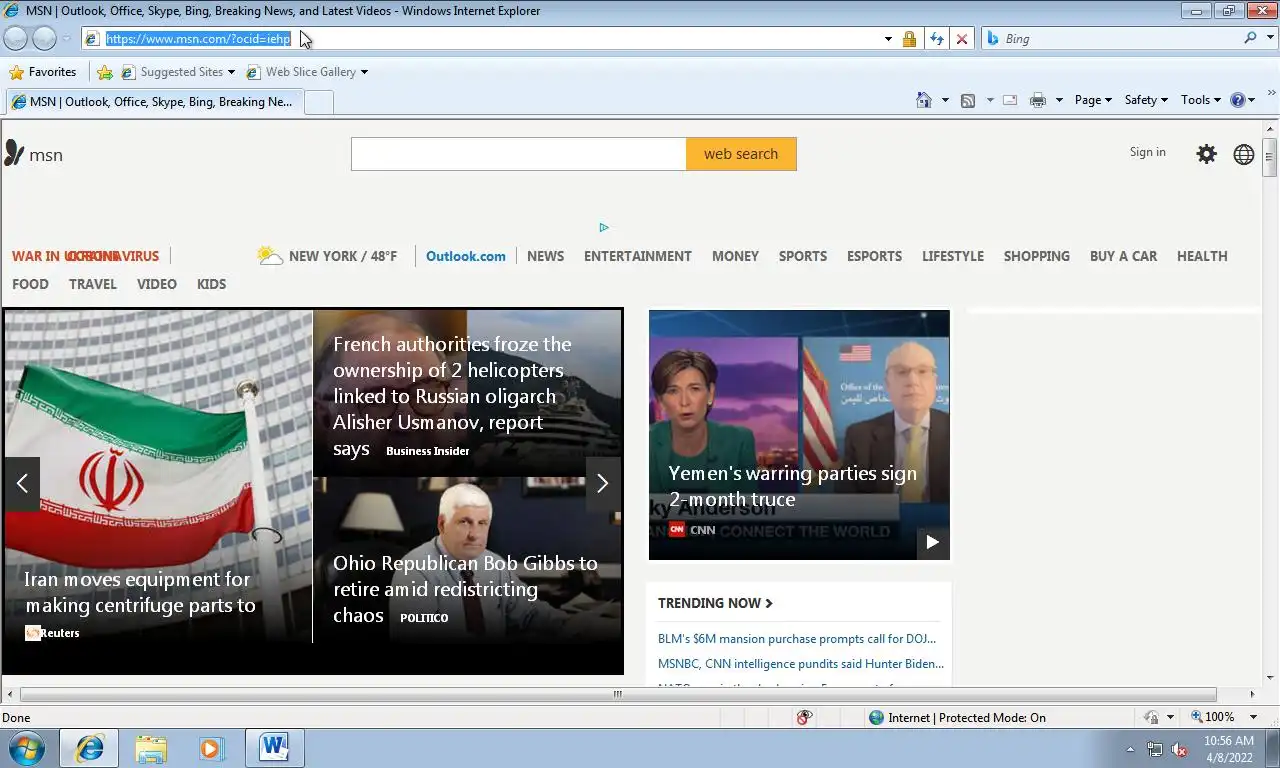Open BLM's $6M mansion trending story
The height and width of the screenshot is (768, 1280).
(797, 639)
